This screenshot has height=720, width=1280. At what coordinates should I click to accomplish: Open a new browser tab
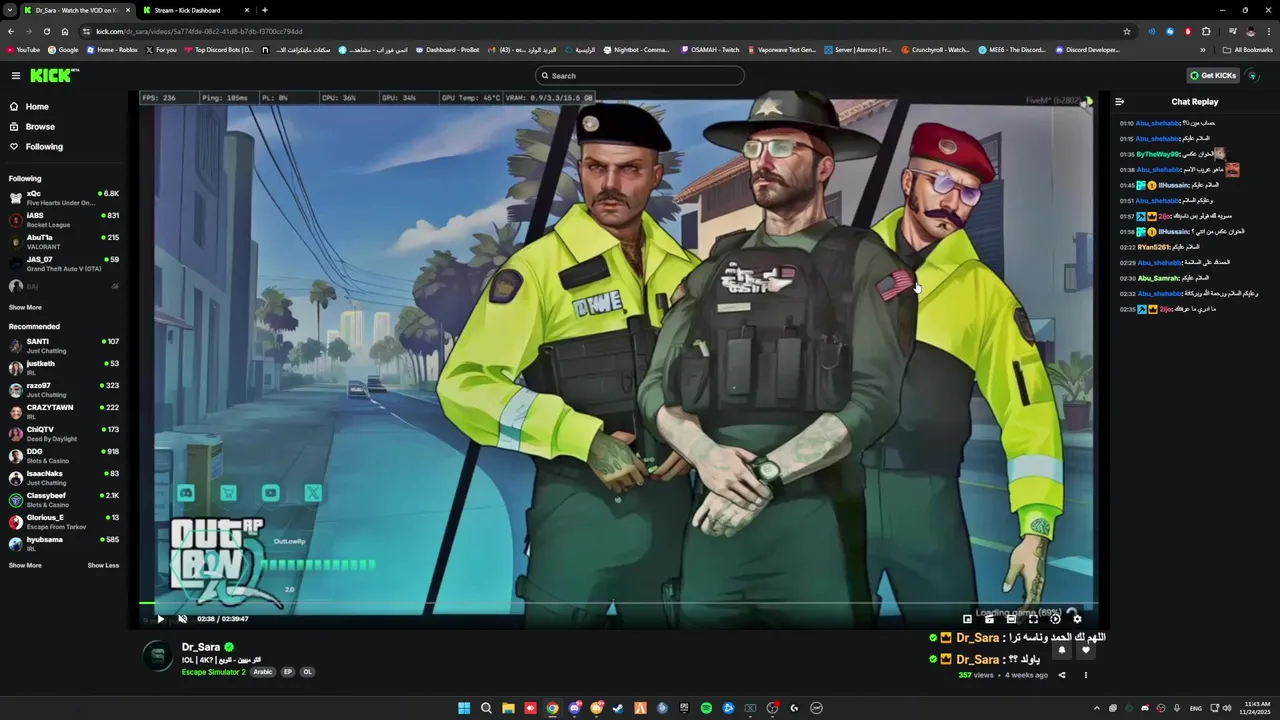(265, 10)
